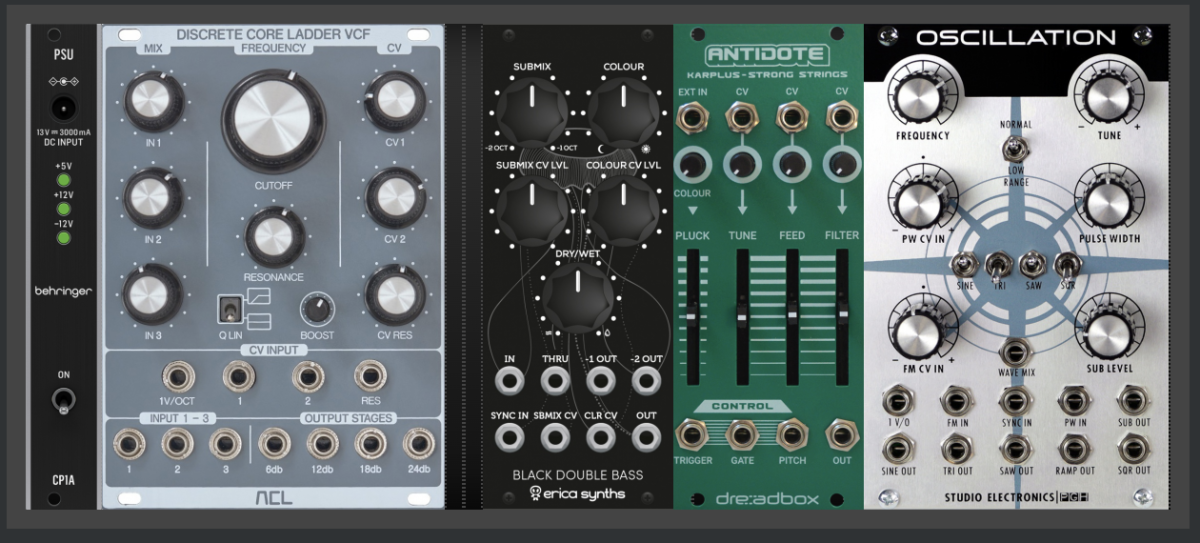Click the BOOST knob
The width and height of the screenshot is (1200, 543).
pyautogui.click(x=317, y=309)
